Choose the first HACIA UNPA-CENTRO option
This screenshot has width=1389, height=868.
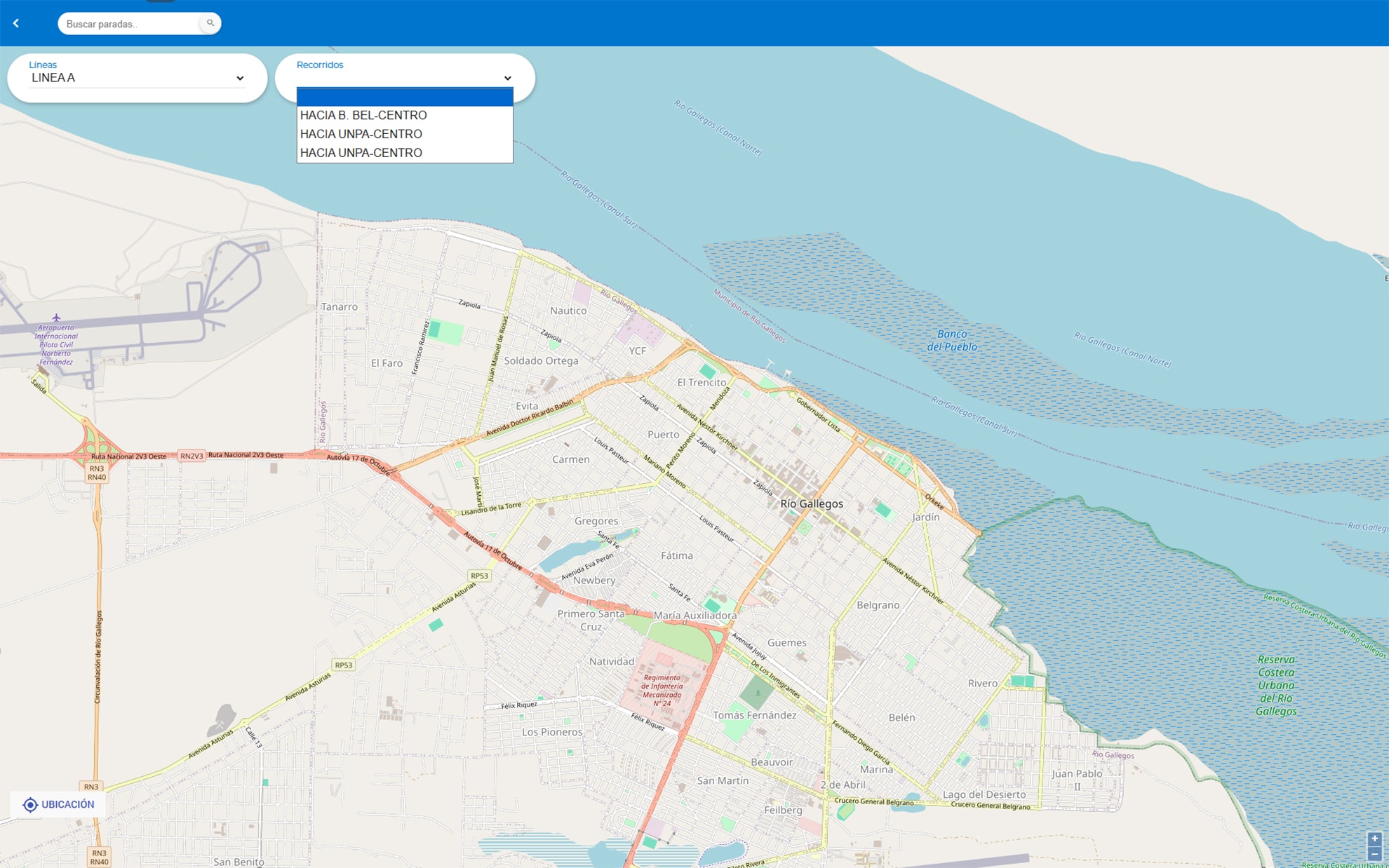pos(361,134)
